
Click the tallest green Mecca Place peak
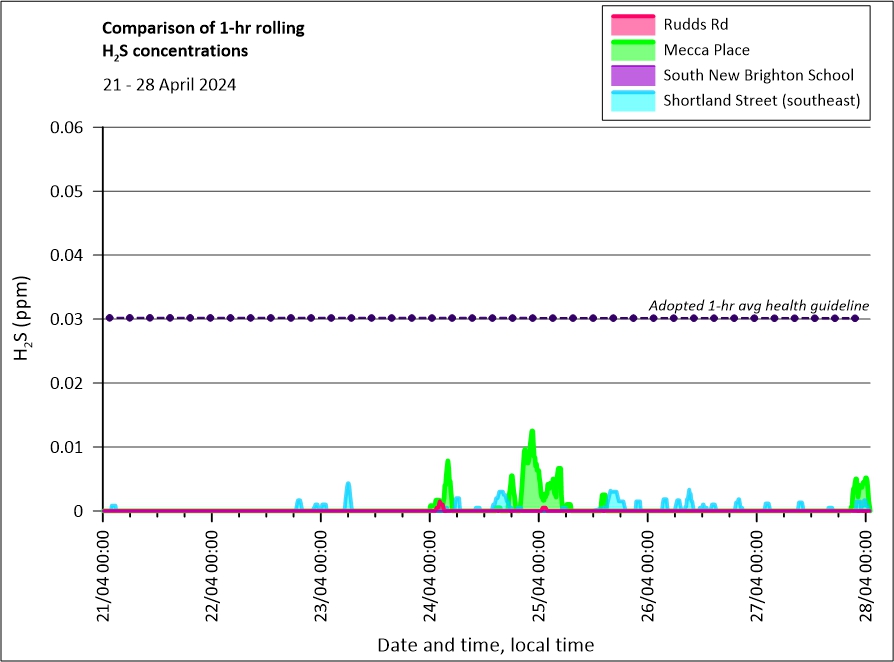532,432
